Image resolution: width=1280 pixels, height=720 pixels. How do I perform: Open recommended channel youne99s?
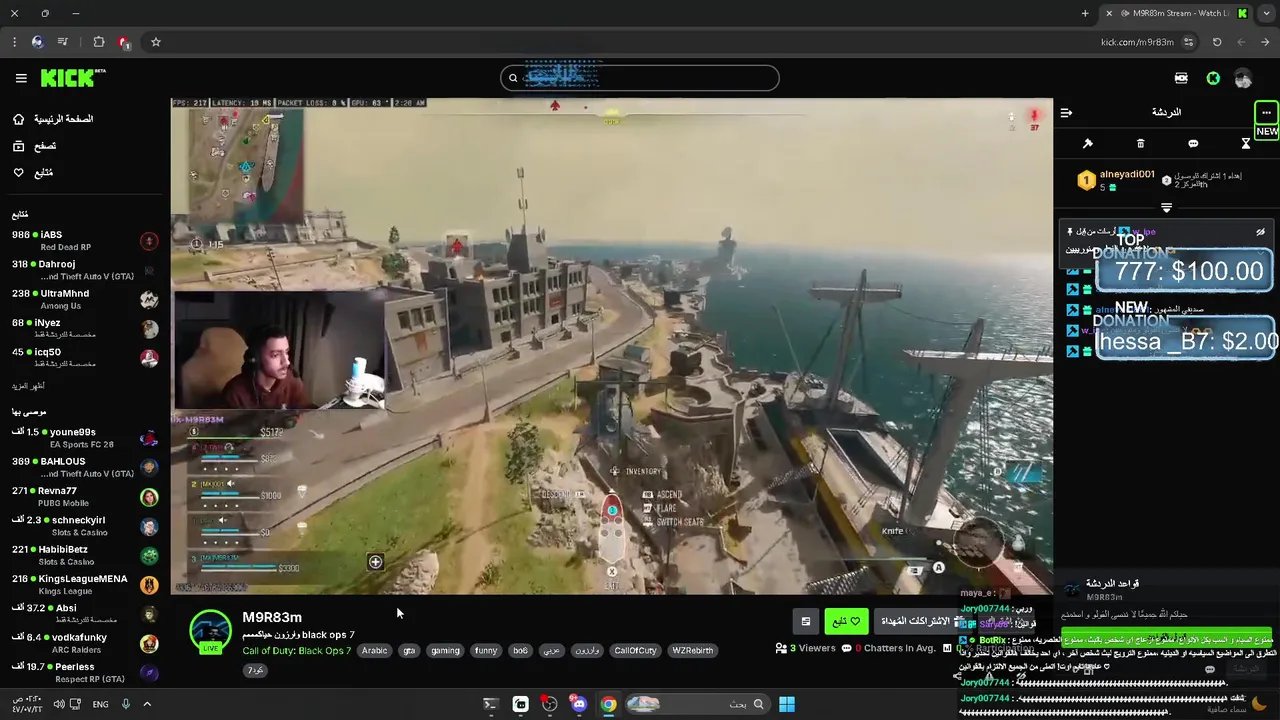(x=85, y=438)
